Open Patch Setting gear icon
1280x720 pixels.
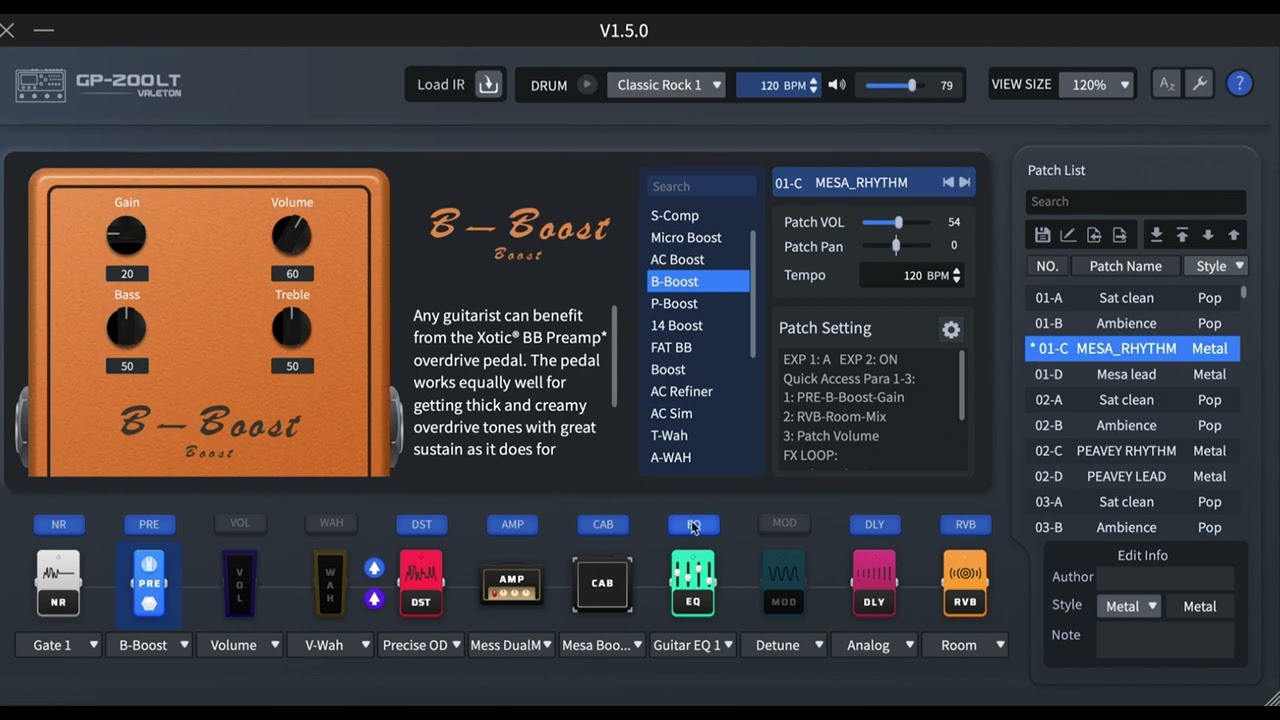click(951, 329)
